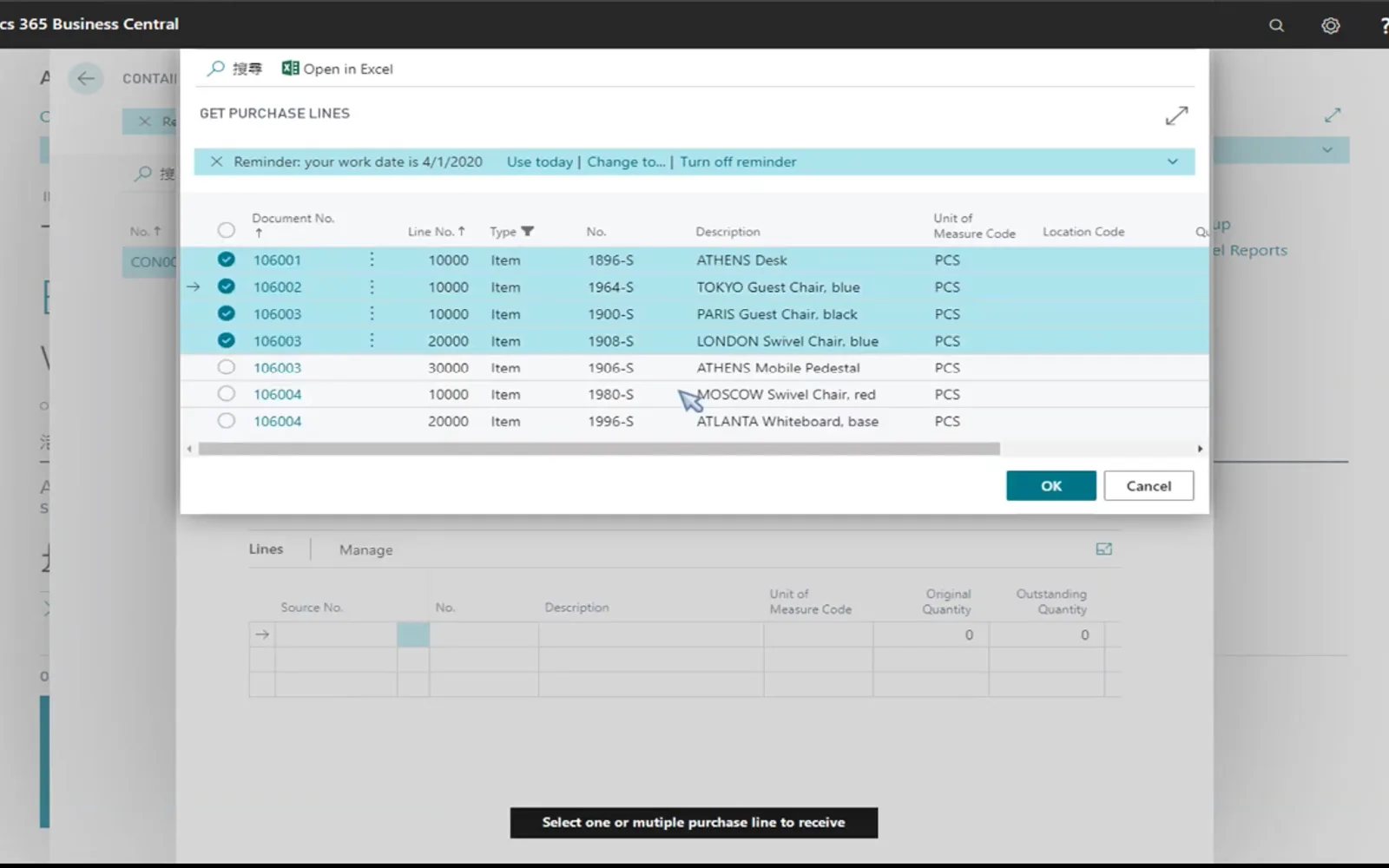Deselect the 106003 LONDON Swivel Chair row

coord(226,340)
